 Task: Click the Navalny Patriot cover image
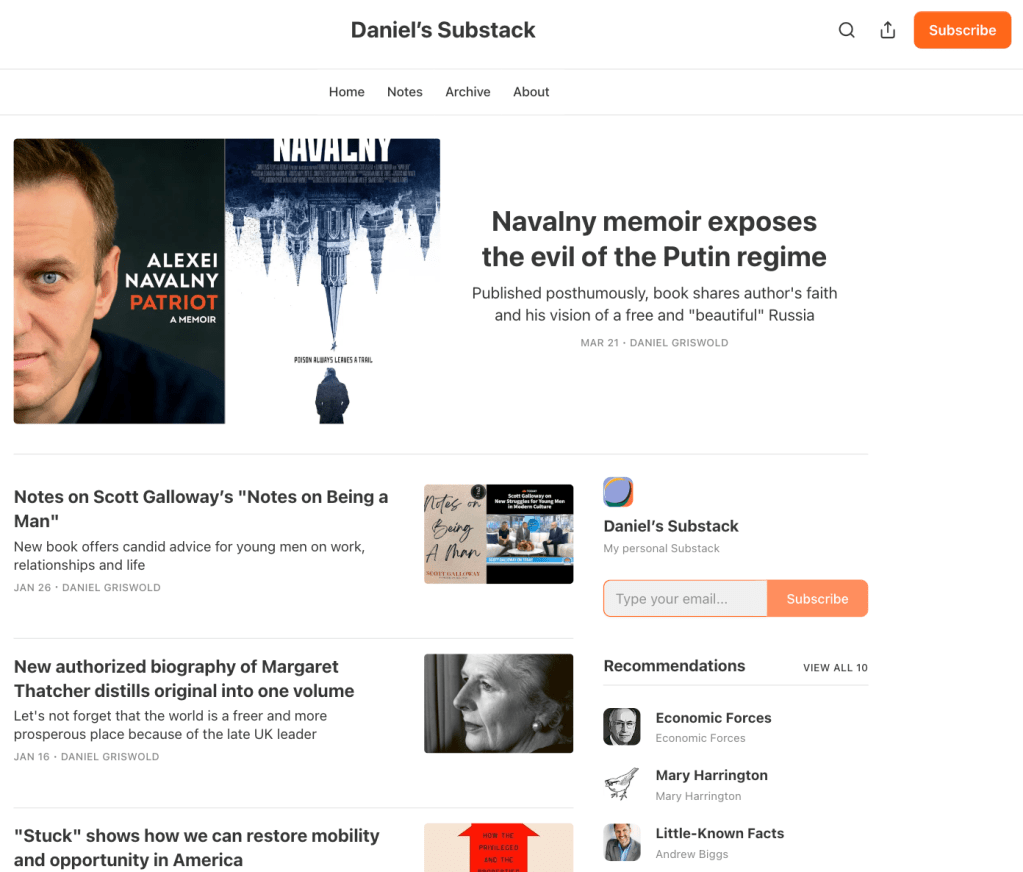coord(227,281)
